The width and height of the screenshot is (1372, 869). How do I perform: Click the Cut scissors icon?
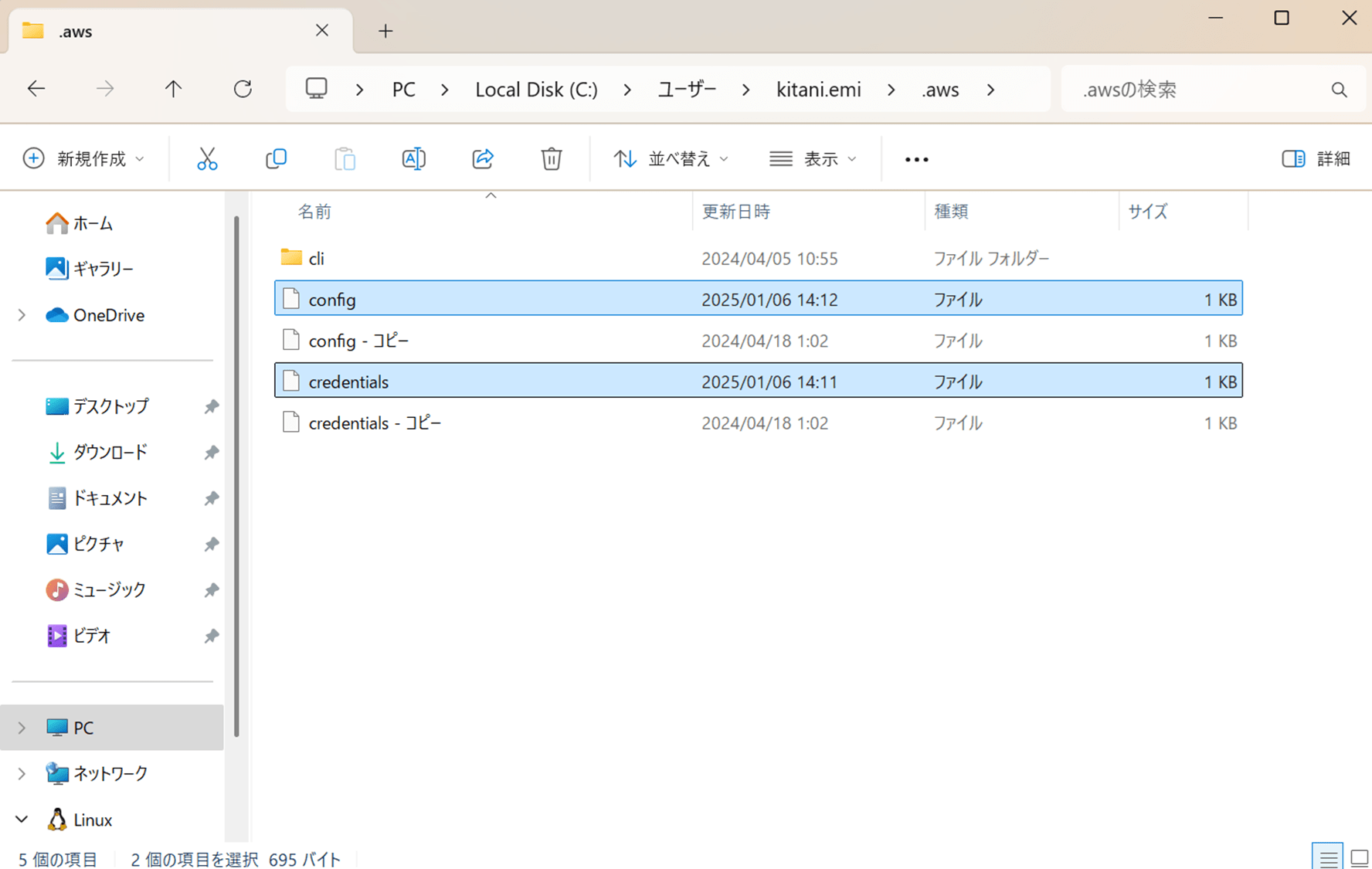(207, 158)
